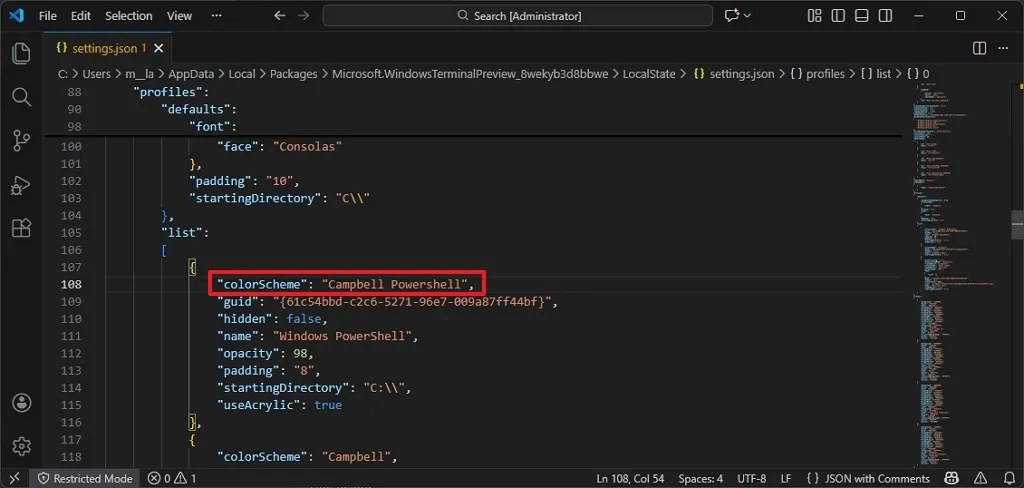The image size is (1024, 488).
Task: Click the opacity value 98
Action: (x=300, y=353)
